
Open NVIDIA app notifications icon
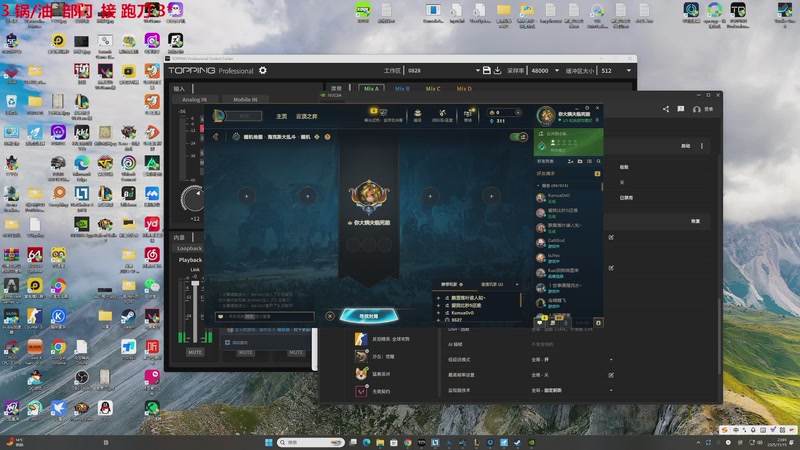681,109
